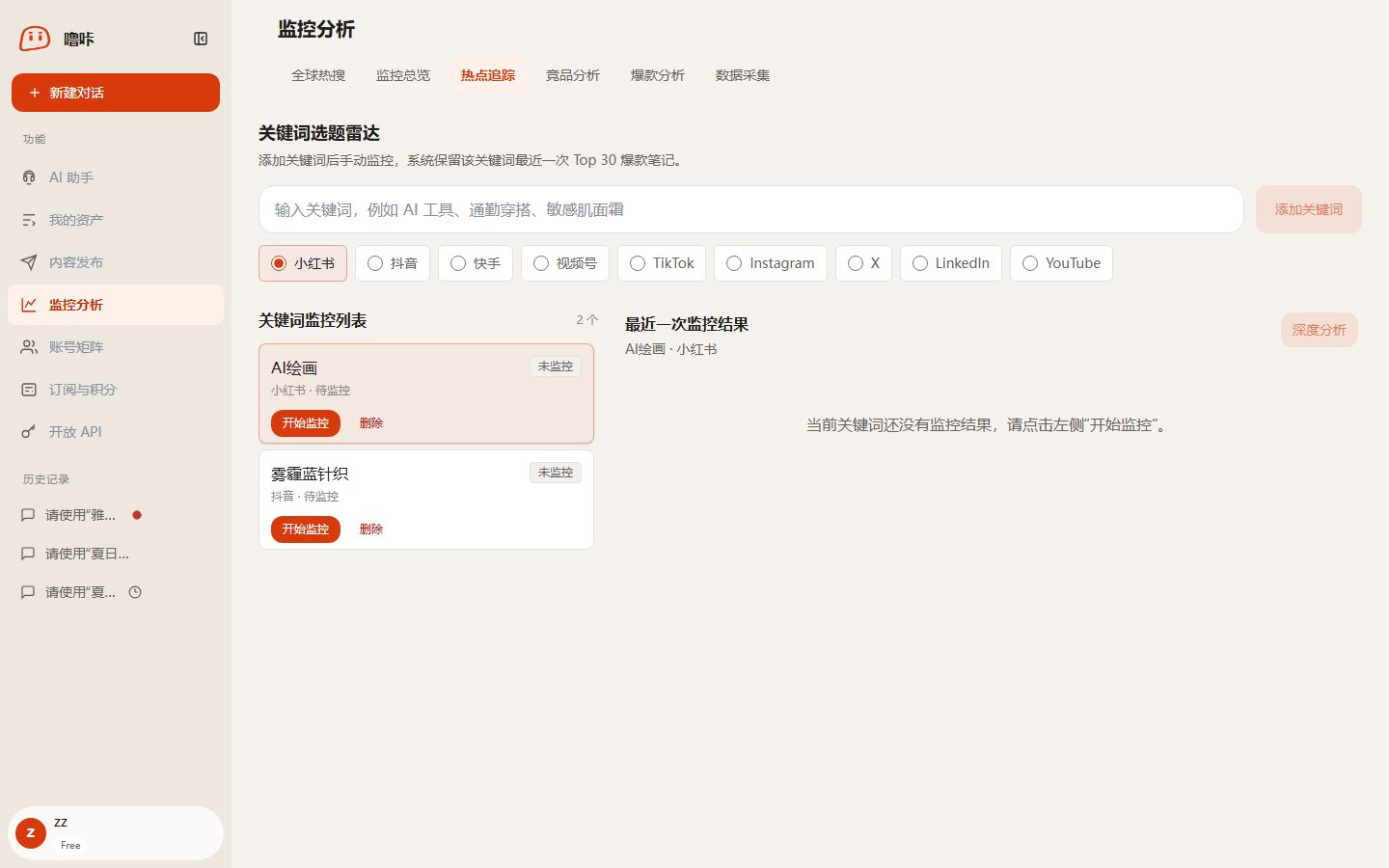Click the red unread dot on 请使用"雅...
This screenshot has height=868, width=1389.
pos(137,515)
